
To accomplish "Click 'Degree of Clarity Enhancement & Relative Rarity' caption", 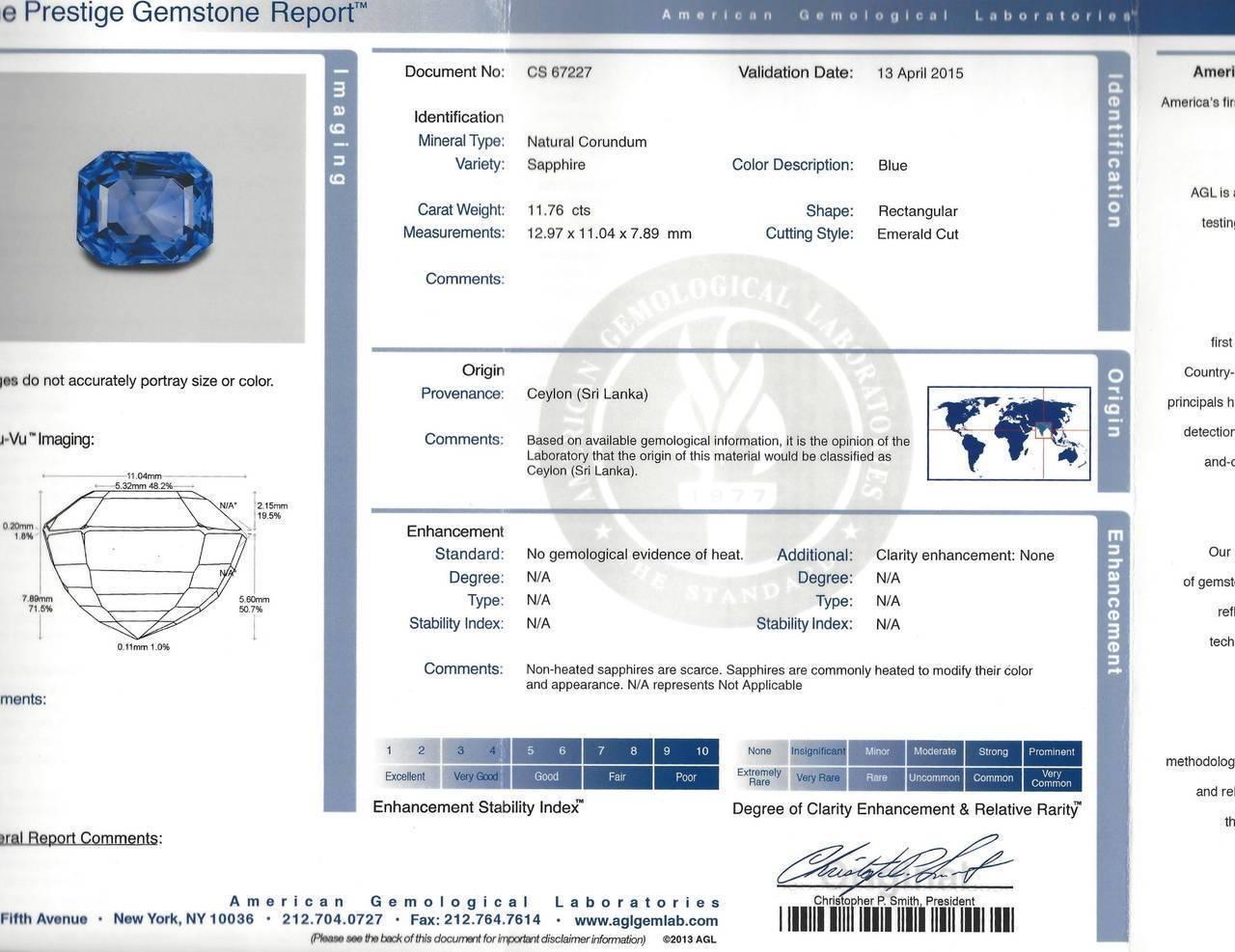I will [907, 809].
